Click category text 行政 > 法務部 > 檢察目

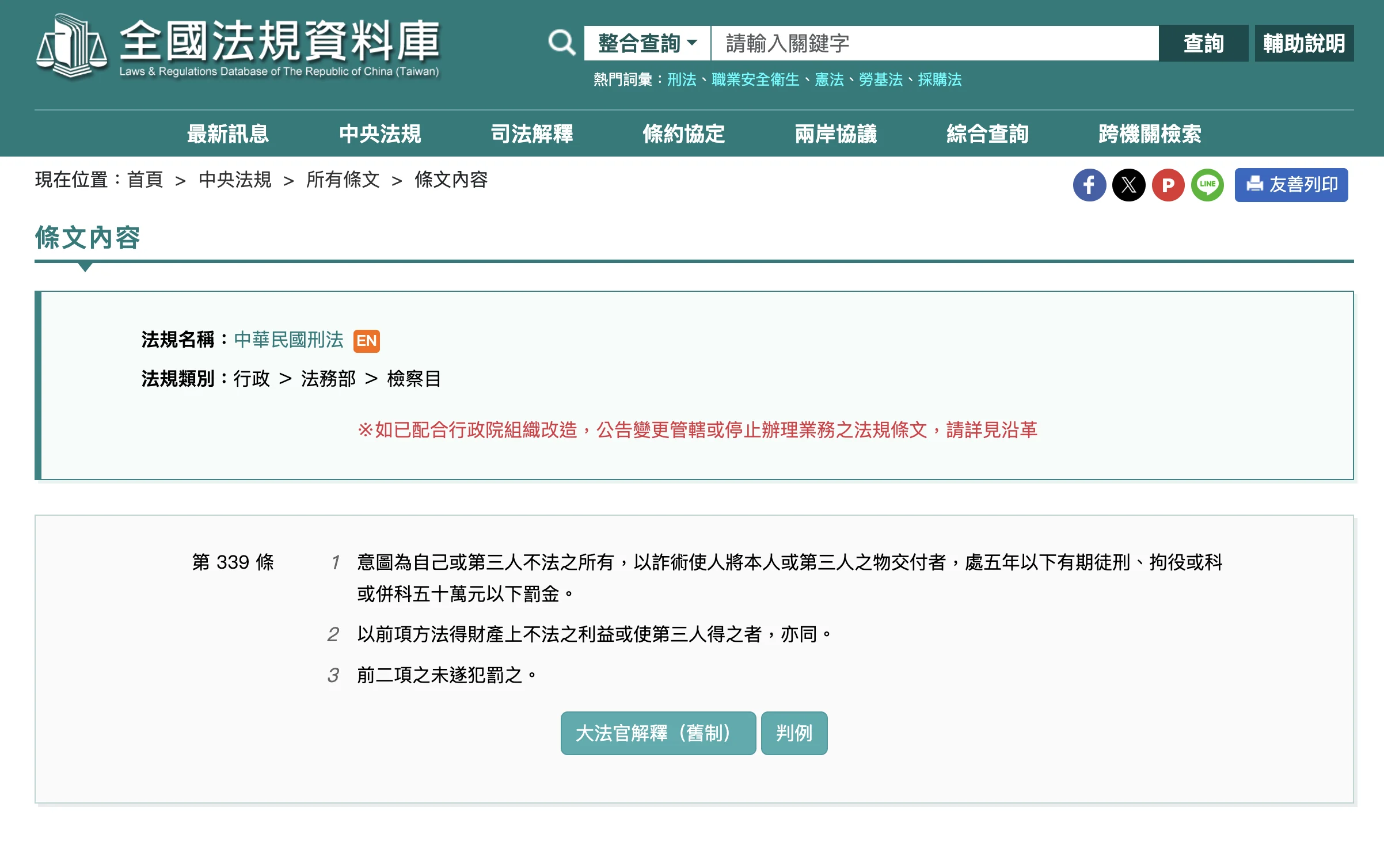pos(337,379)
